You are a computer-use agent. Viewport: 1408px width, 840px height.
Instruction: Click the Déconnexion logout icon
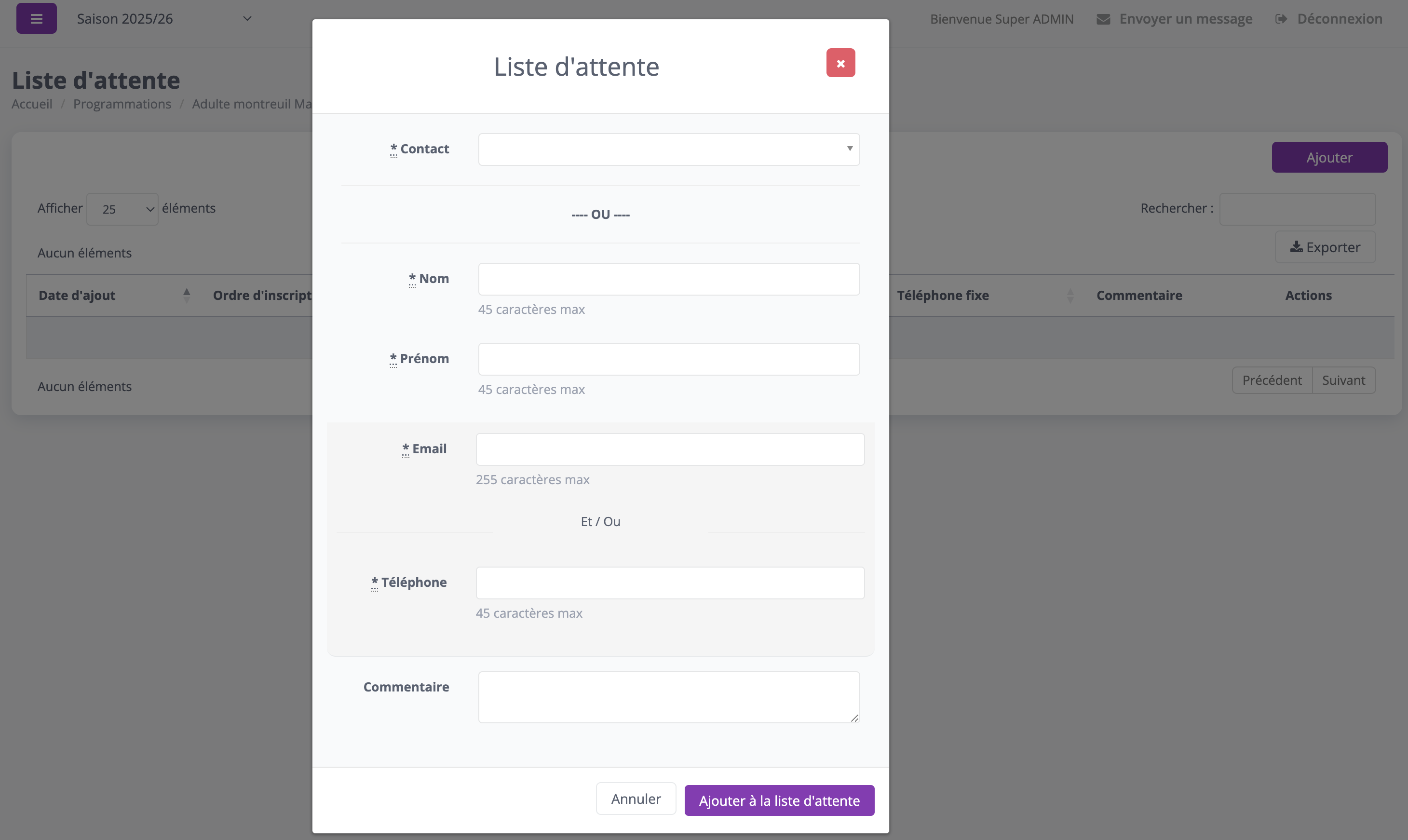pos(1281,19)
